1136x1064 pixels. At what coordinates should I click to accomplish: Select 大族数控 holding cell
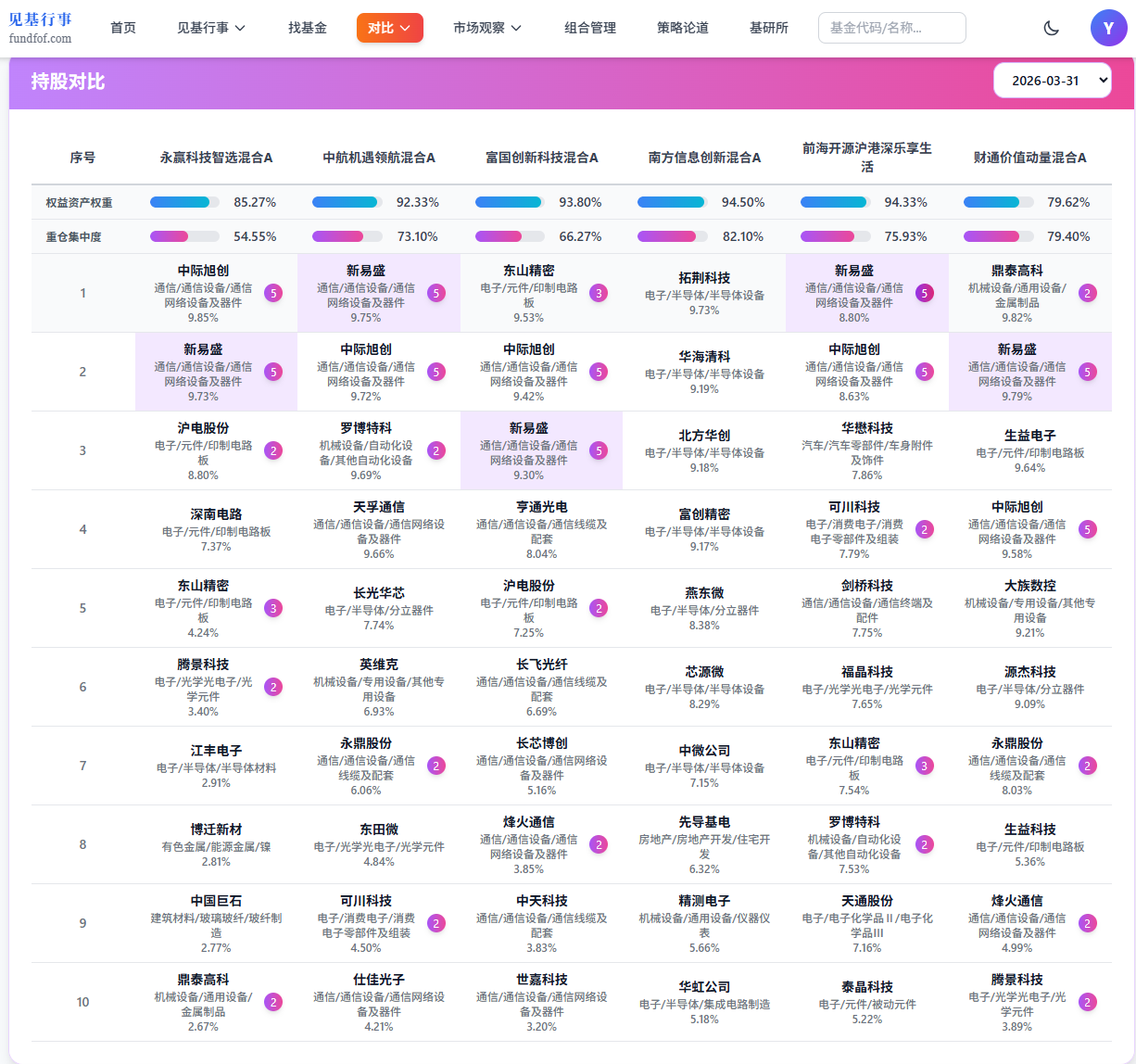tap(1030, 608)
